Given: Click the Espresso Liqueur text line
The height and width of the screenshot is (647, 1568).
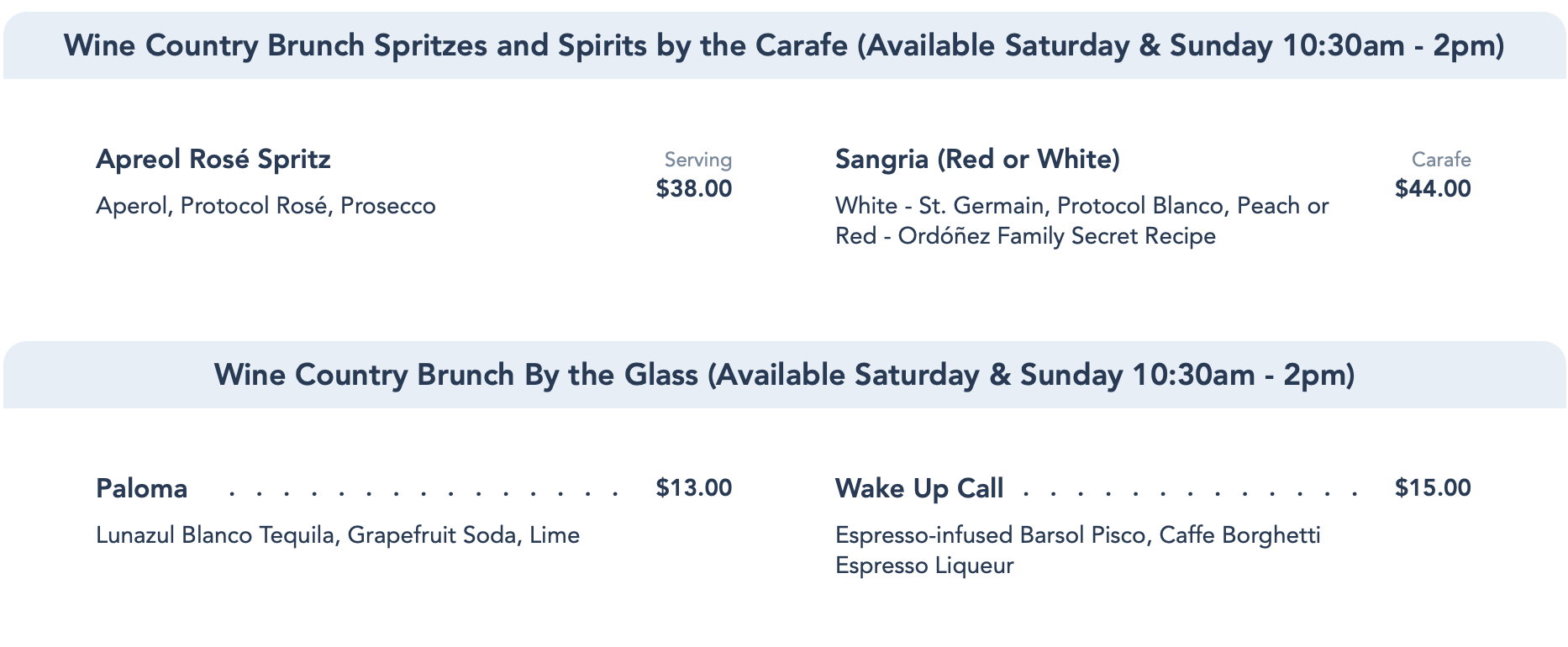Looking at the screenshot, I should tap(924, 565).
